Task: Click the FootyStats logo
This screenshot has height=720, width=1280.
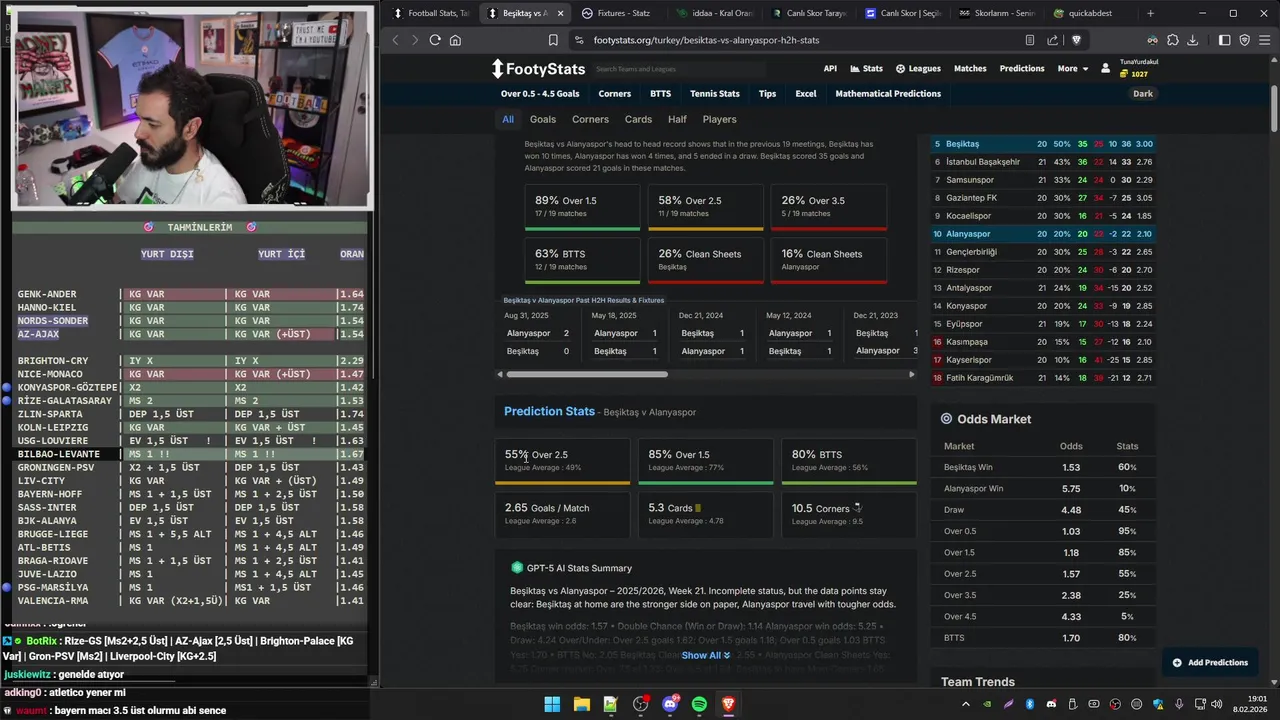Action: pyautogui.click(x=538, y=69)
